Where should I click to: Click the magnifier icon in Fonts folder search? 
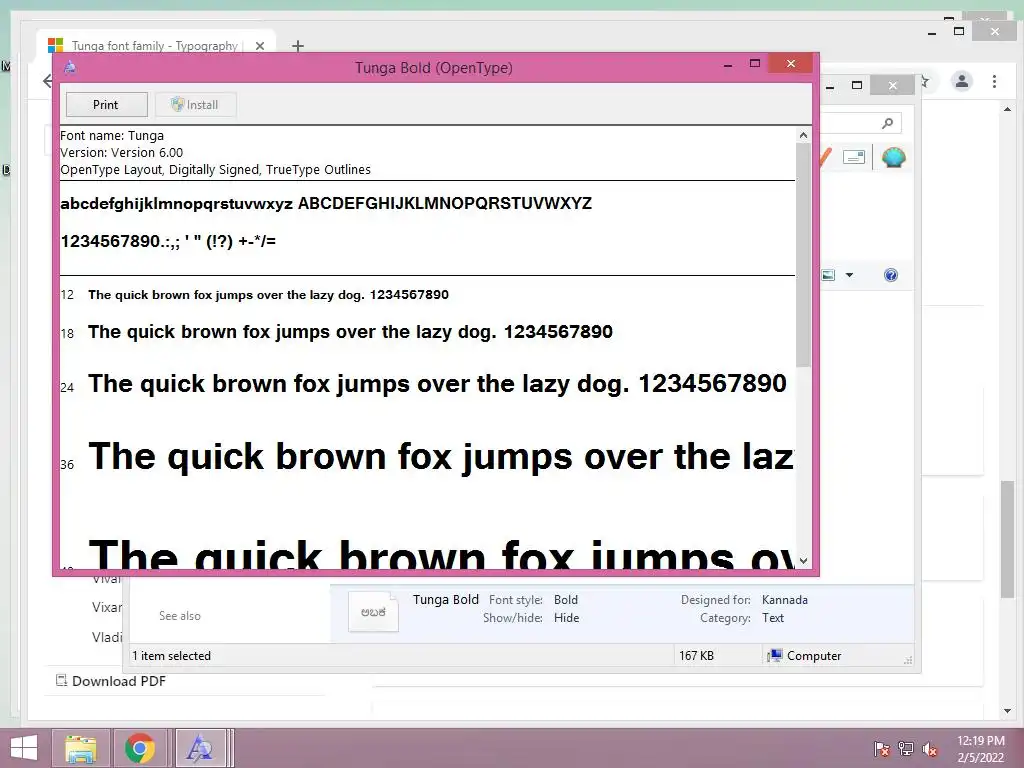point(887,123)
